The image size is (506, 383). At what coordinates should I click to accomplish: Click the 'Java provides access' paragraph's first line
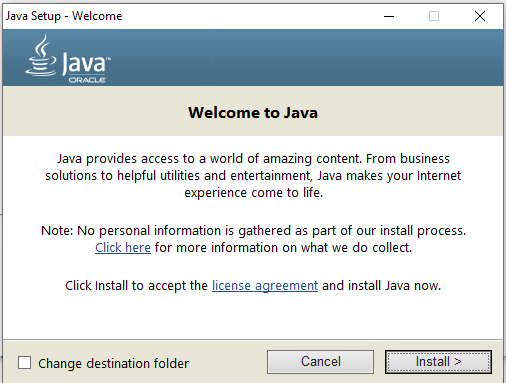tap(253, 159)
